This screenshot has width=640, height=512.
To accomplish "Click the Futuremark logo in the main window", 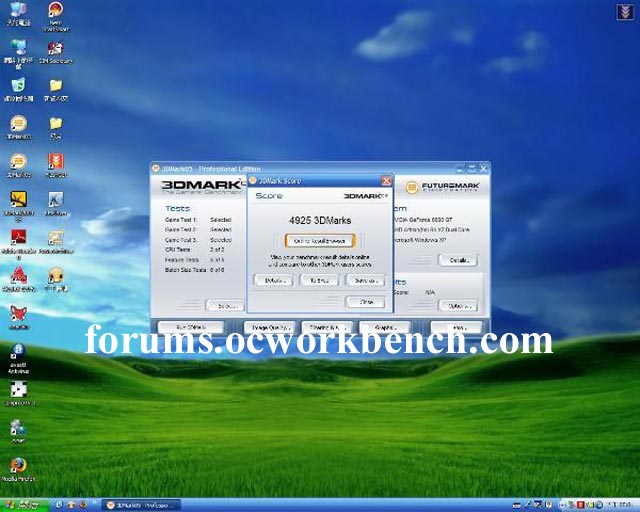I will [x=442, y=187].
